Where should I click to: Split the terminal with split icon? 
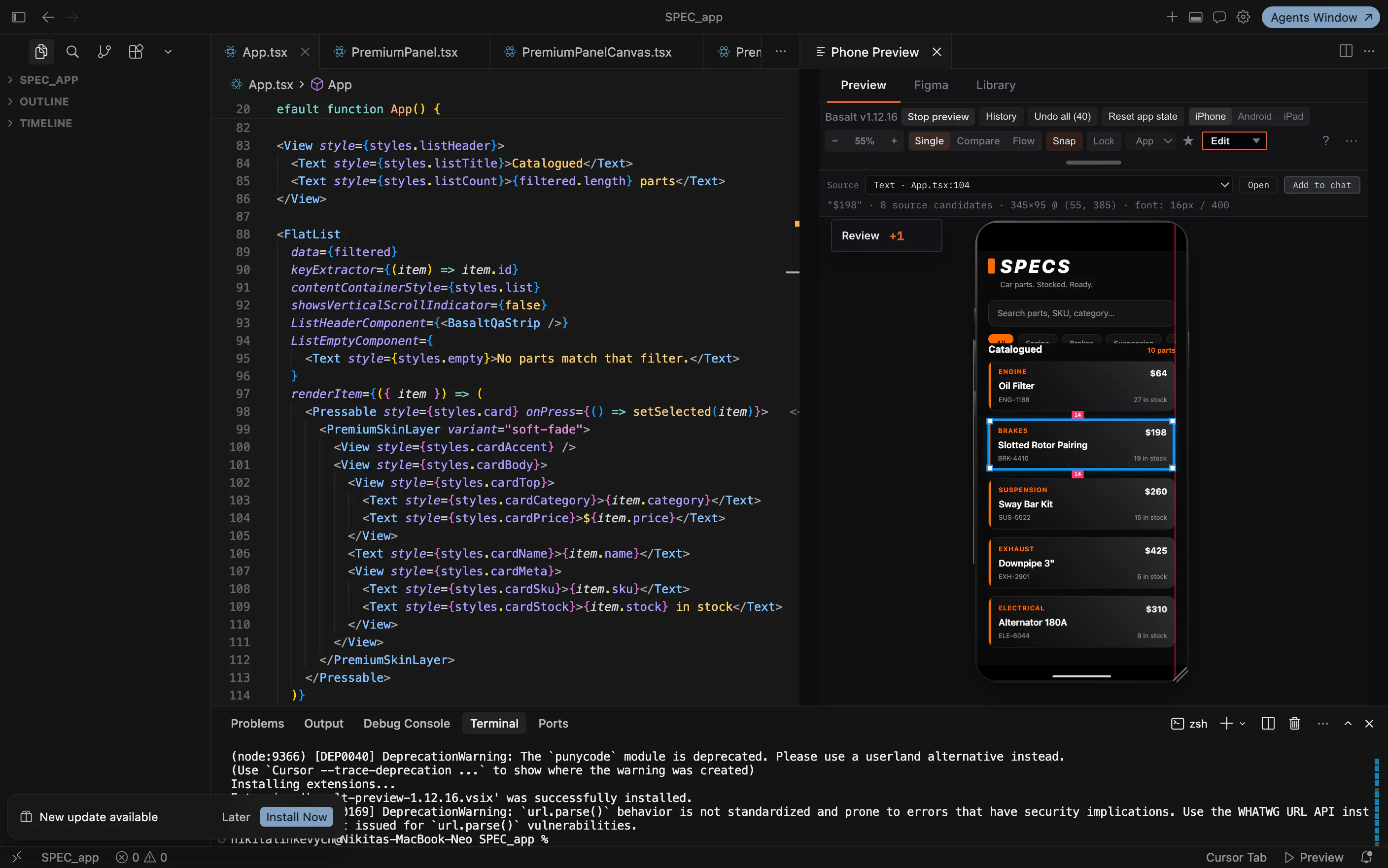click(x=1268, y=724)
